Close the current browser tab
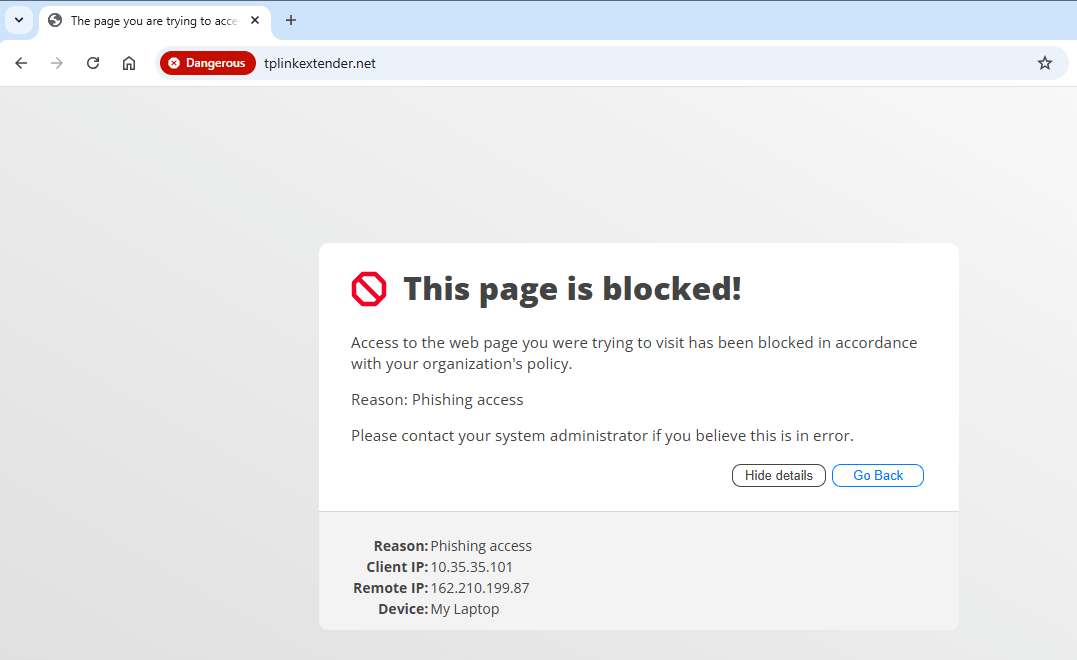This screenshot has width=1077, height=660. pyautogui.click(x=255, y=20)
